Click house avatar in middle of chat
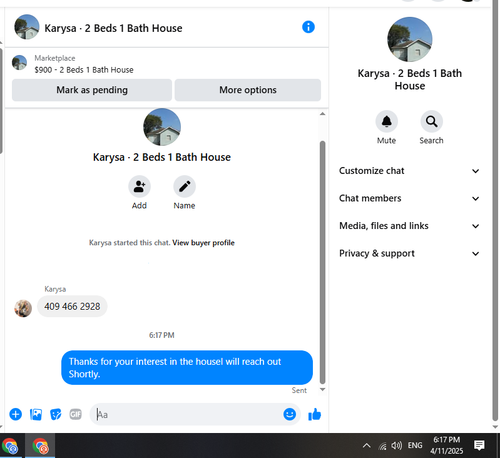 (162, 127)
